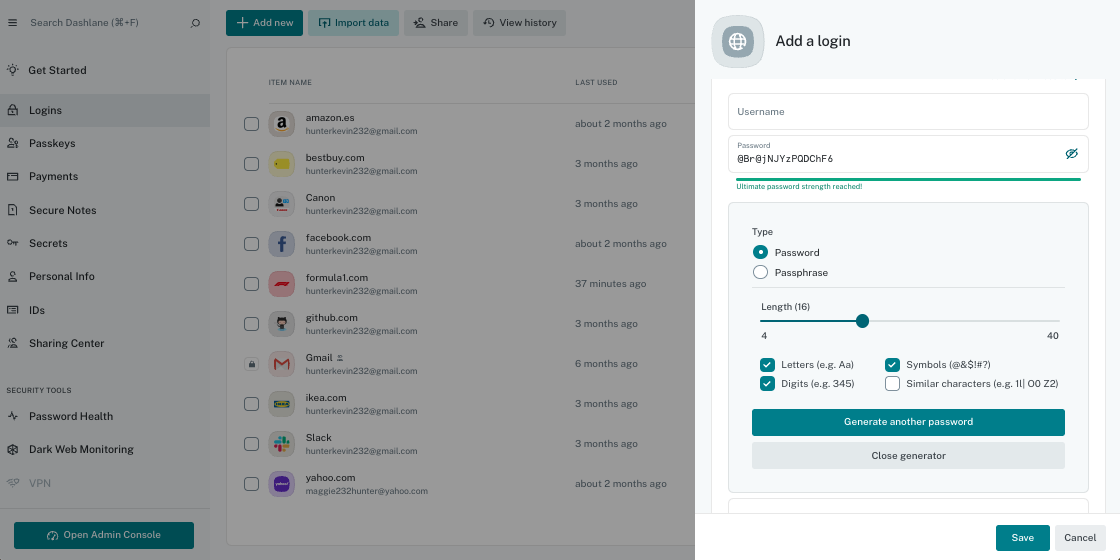Open the VPN sidebar item
The image size is (1120, 560).
105,483
